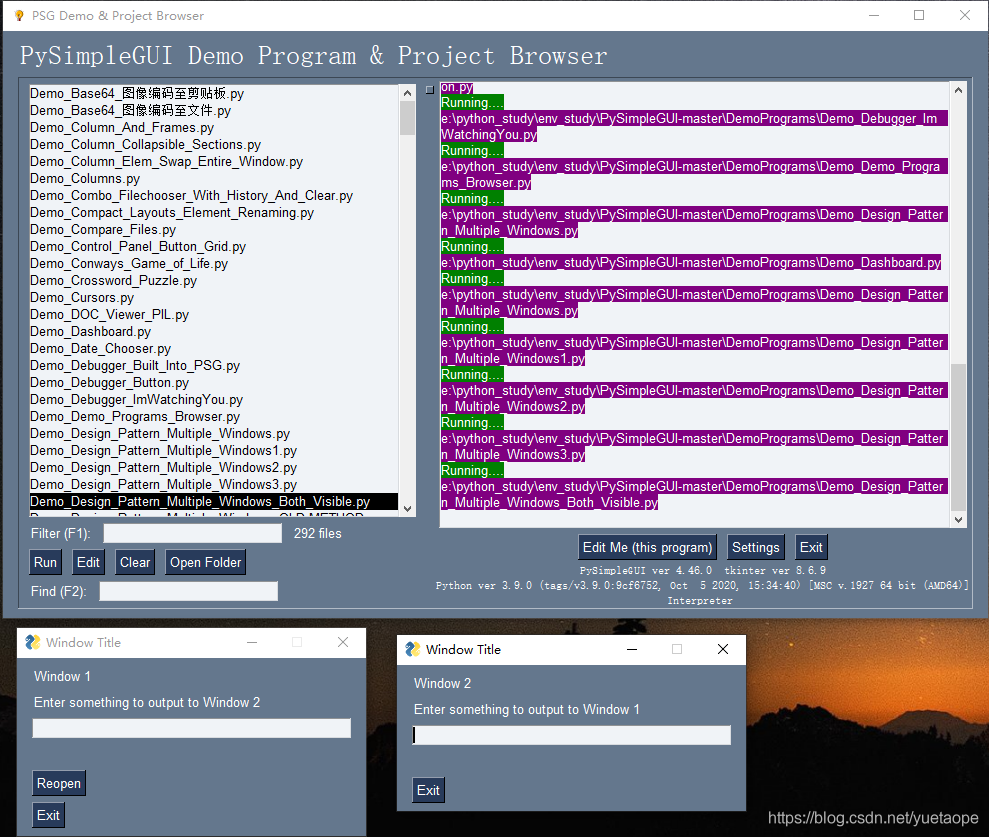Click Exit in the Demo Browser window
The height and width of the screenshot is (837, 989).
(x=811, y=547)
